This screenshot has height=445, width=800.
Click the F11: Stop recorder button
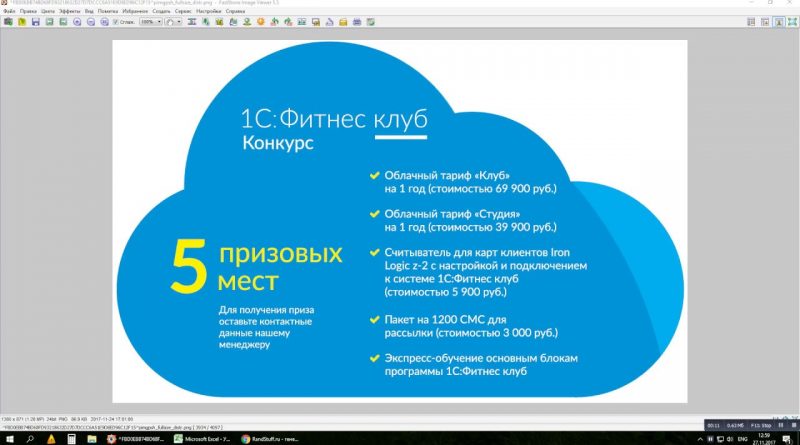[x=761, y=426]
